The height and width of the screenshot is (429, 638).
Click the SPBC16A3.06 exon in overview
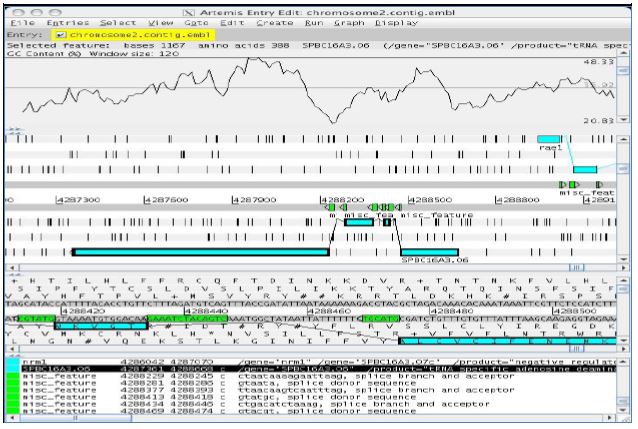click(x=429, y=252)
